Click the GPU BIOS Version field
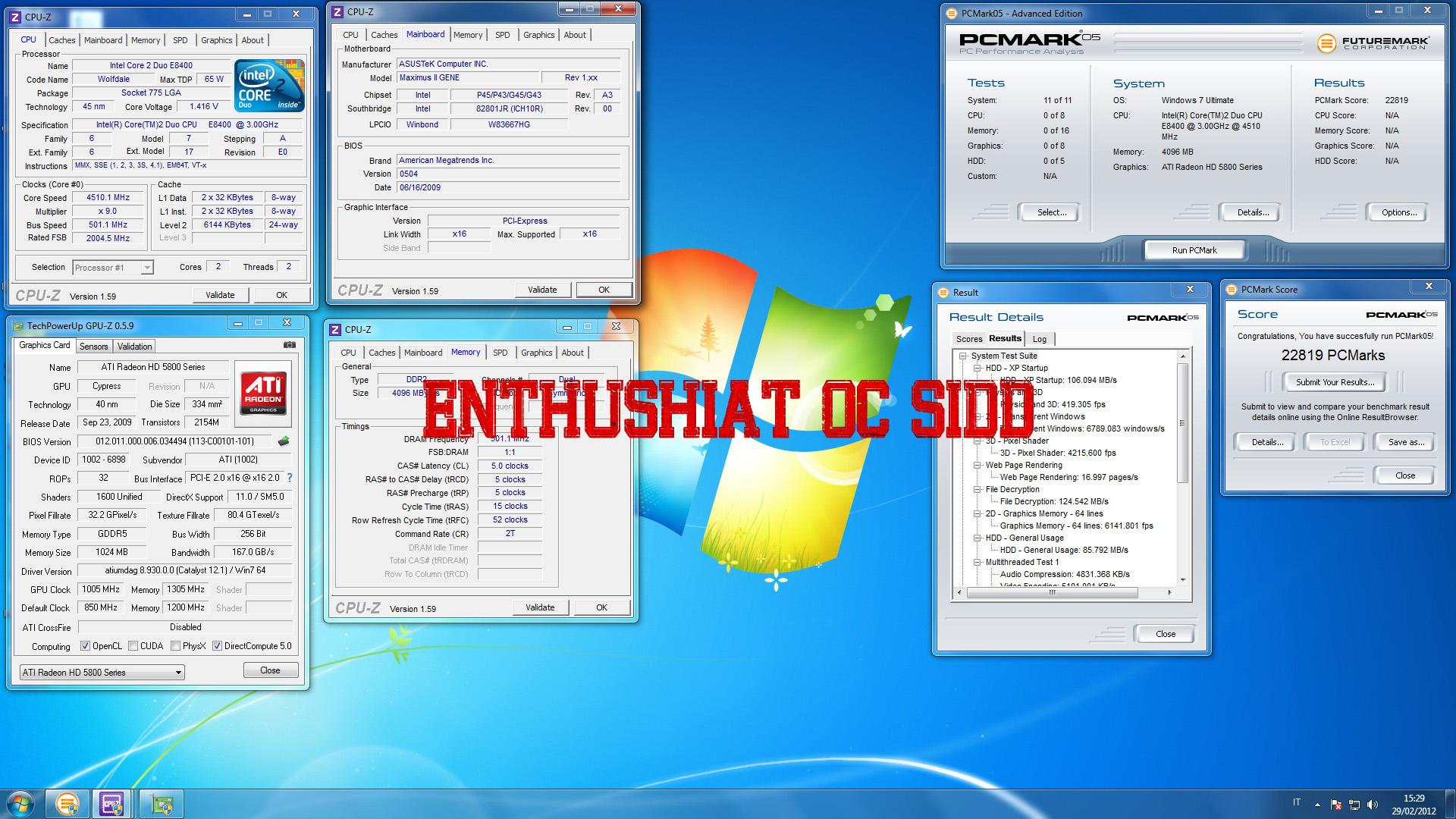The image size is (1456, 819). (x=174, y=441)
